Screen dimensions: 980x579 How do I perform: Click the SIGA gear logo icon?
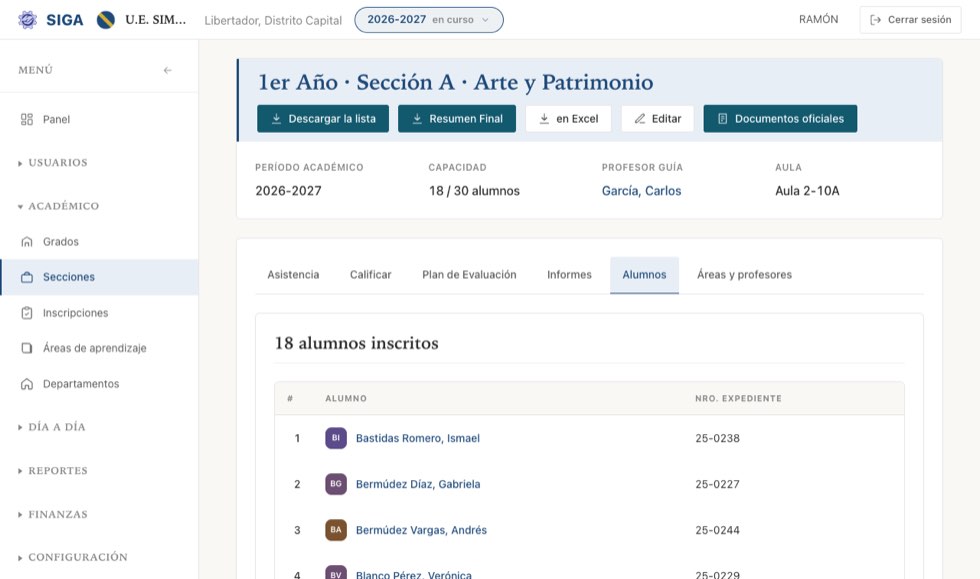28,20
